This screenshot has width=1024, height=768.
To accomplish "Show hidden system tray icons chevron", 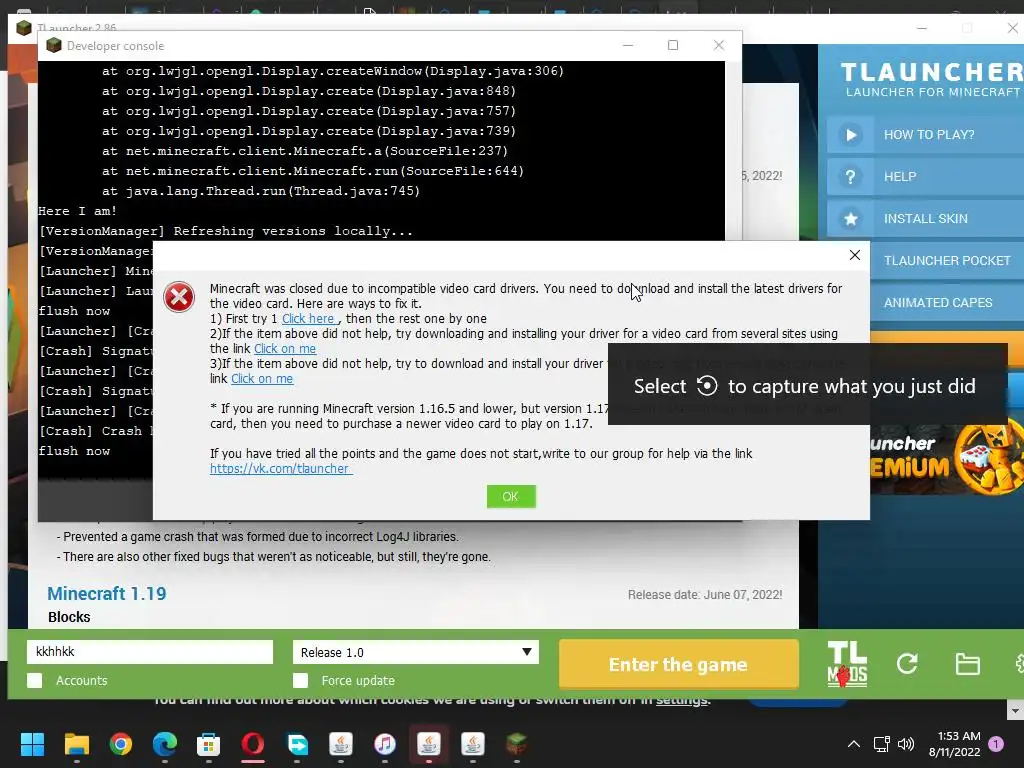I will [854, 744].
